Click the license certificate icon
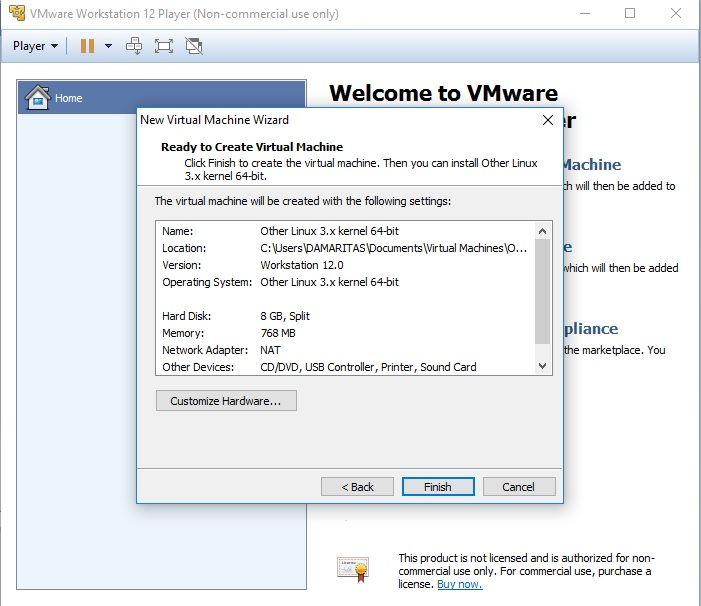 [x=353, y=568]
